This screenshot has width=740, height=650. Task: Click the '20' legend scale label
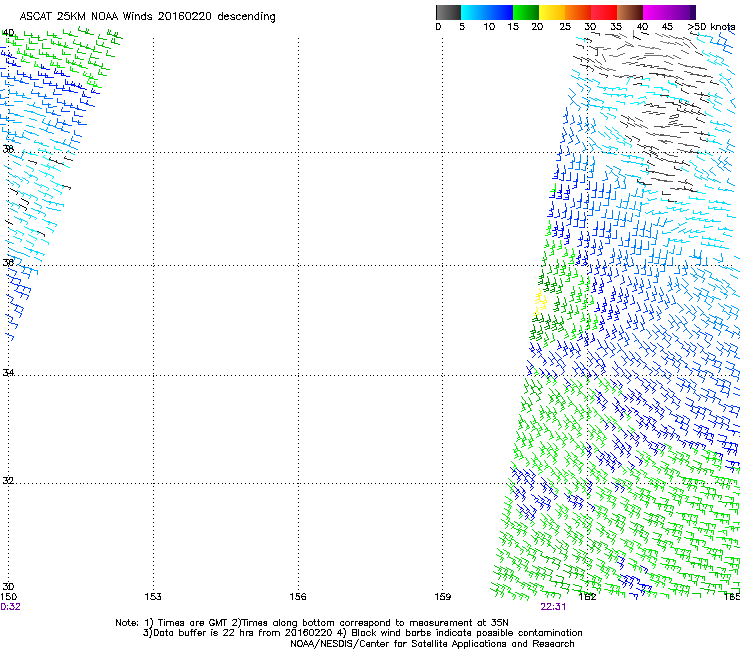(537, 26)
